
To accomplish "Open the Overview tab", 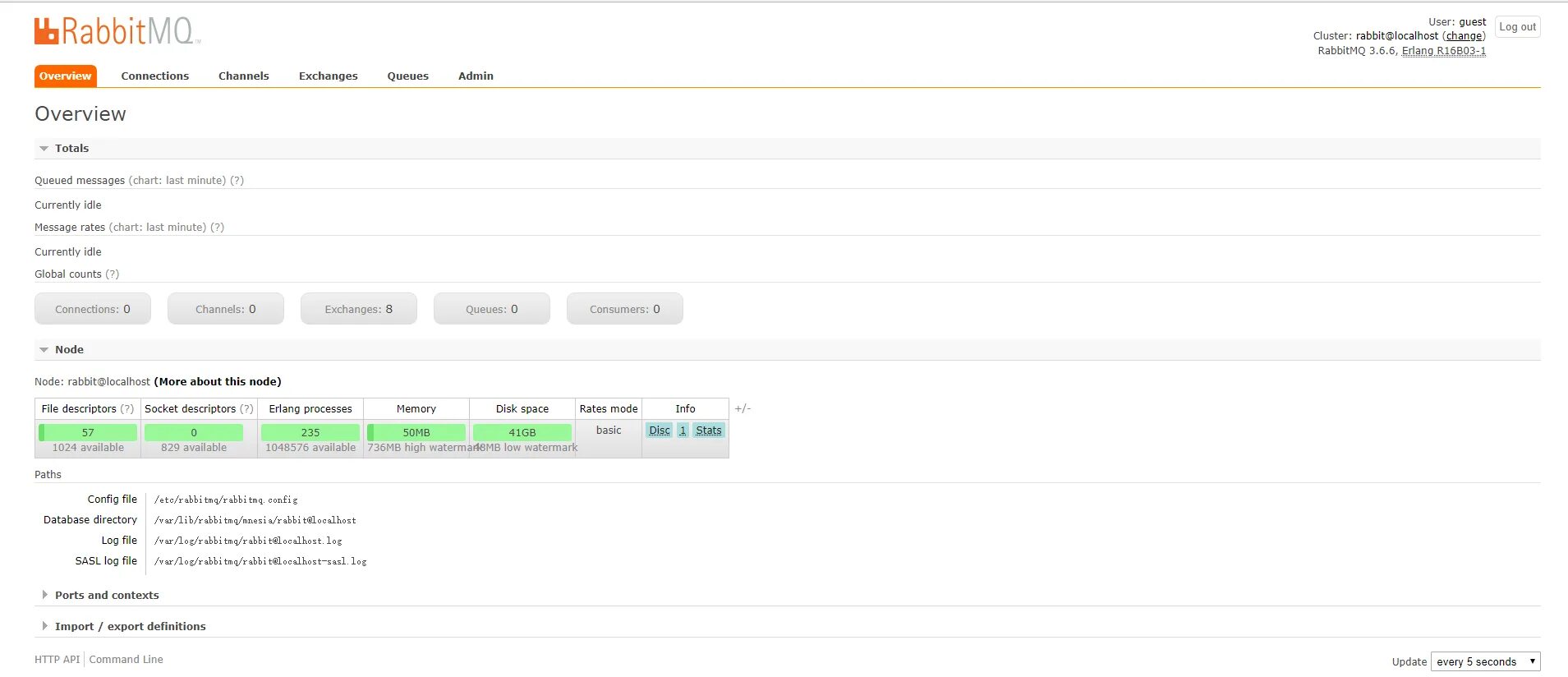I will click(66, 76).
